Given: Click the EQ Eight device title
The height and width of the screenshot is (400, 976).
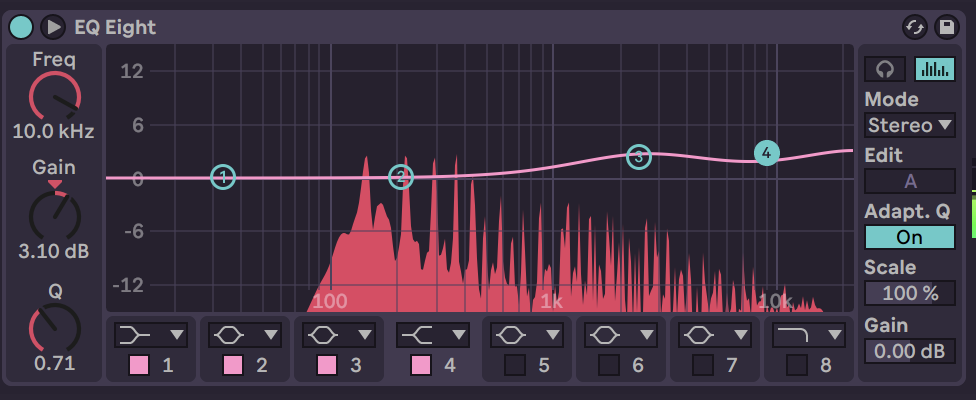Looking at the screenshot, I should click(x=115, y=27).
